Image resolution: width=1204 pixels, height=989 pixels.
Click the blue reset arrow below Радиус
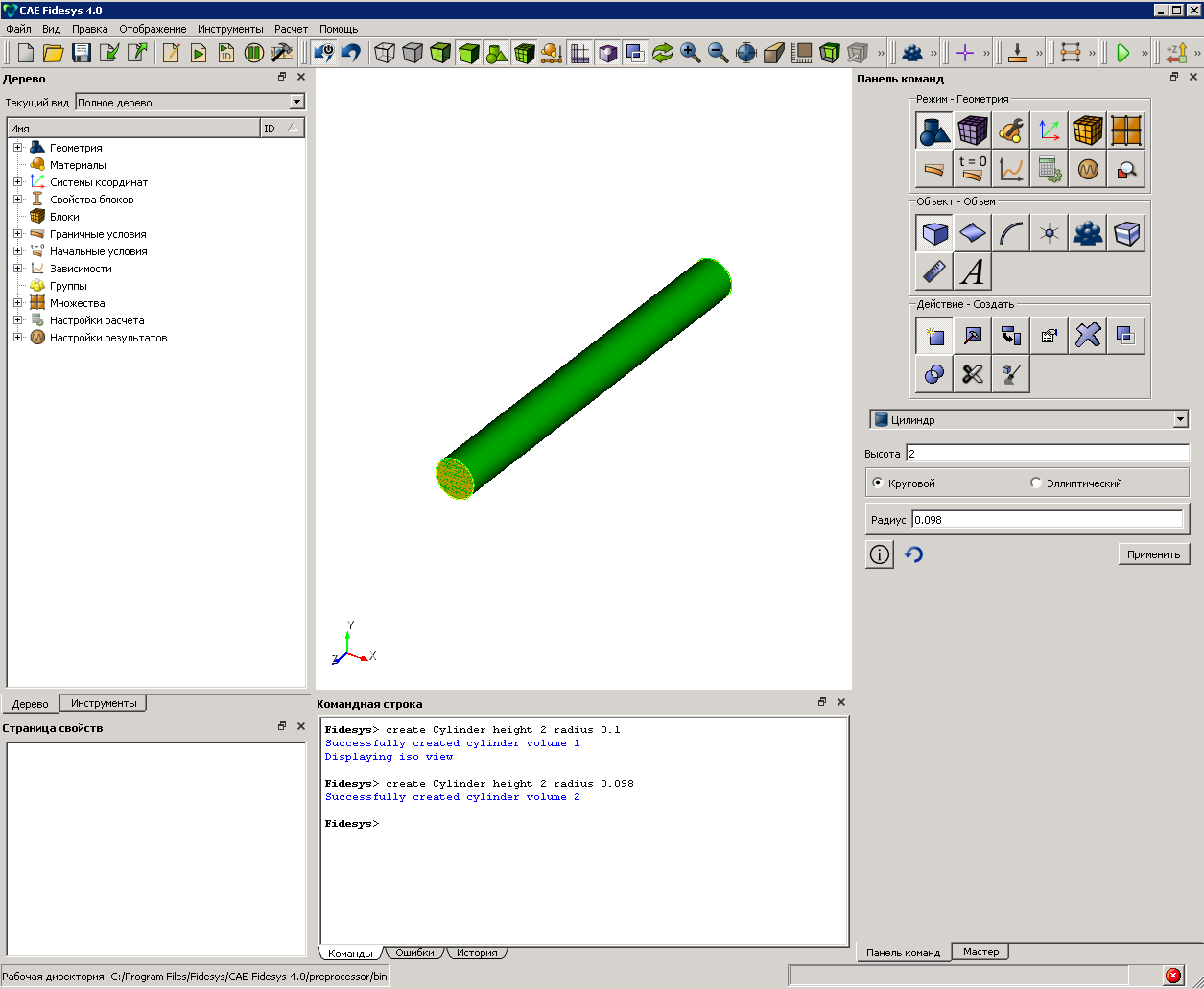(914, 554)
